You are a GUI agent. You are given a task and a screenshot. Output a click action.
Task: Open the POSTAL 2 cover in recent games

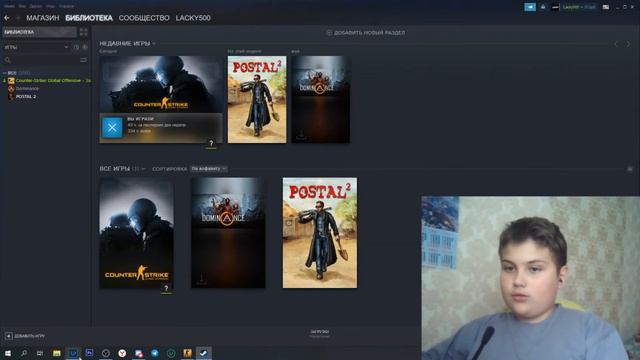coord(257,100)
